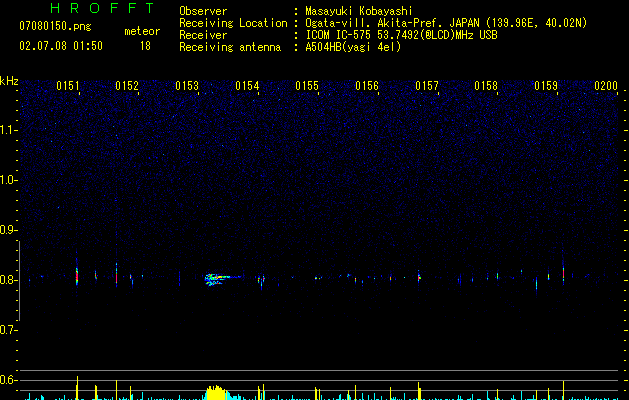The height and width of the screenshot is (400, 629).
Task: Click the kHz axis unit label
Action: [9, 81]
